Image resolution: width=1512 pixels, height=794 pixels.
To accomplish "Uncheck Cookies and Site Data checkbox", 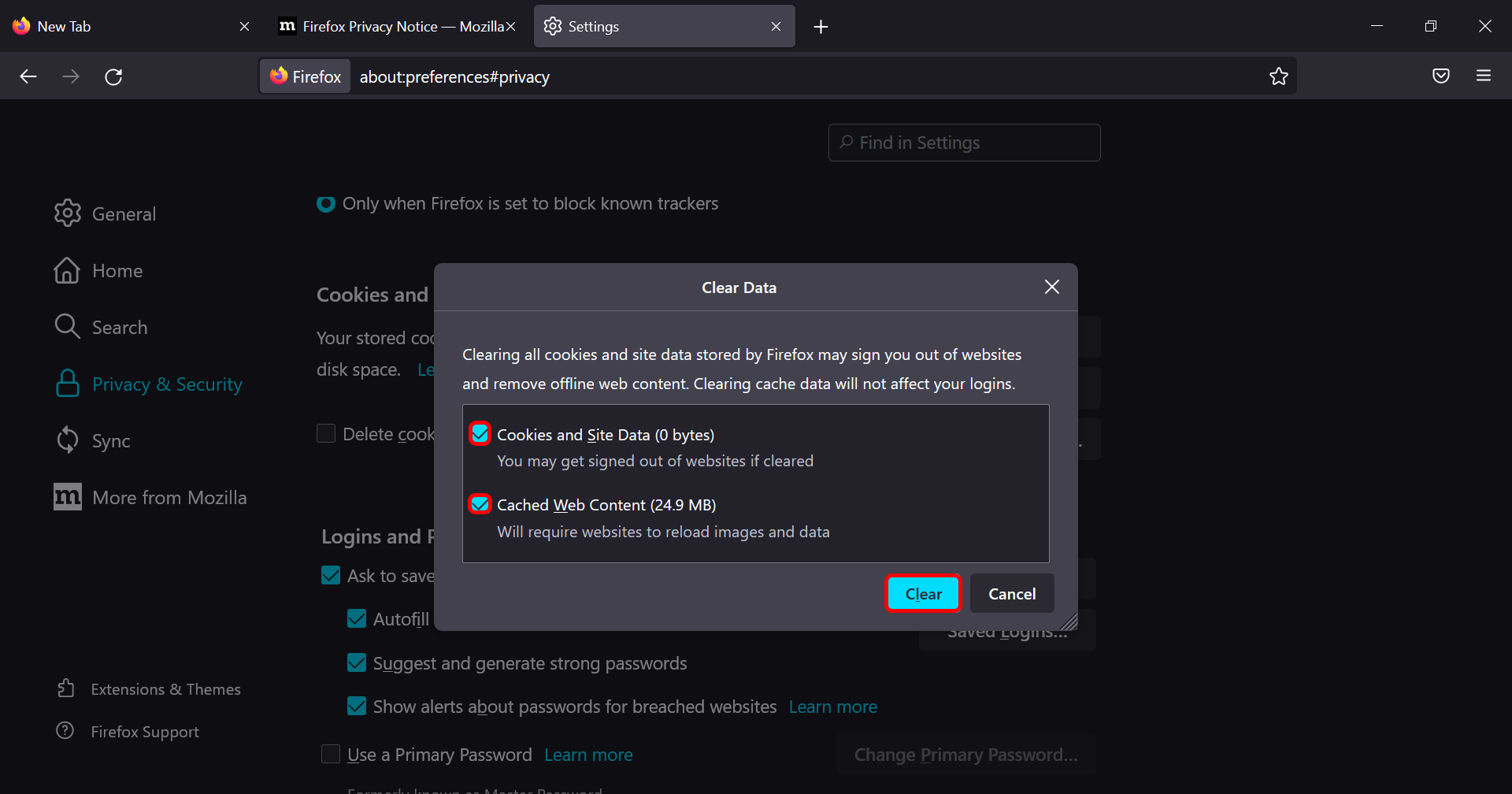I will point(480,434).
